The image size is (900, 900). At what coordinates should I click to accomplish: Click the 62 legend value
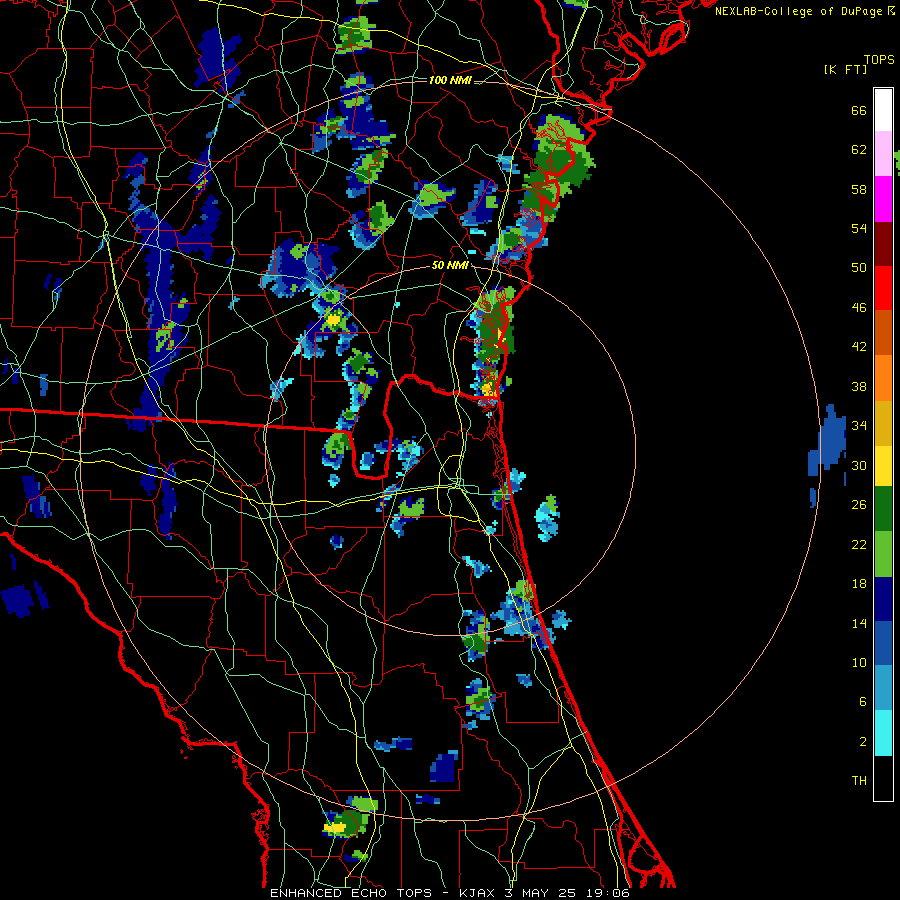coord(859,150)
